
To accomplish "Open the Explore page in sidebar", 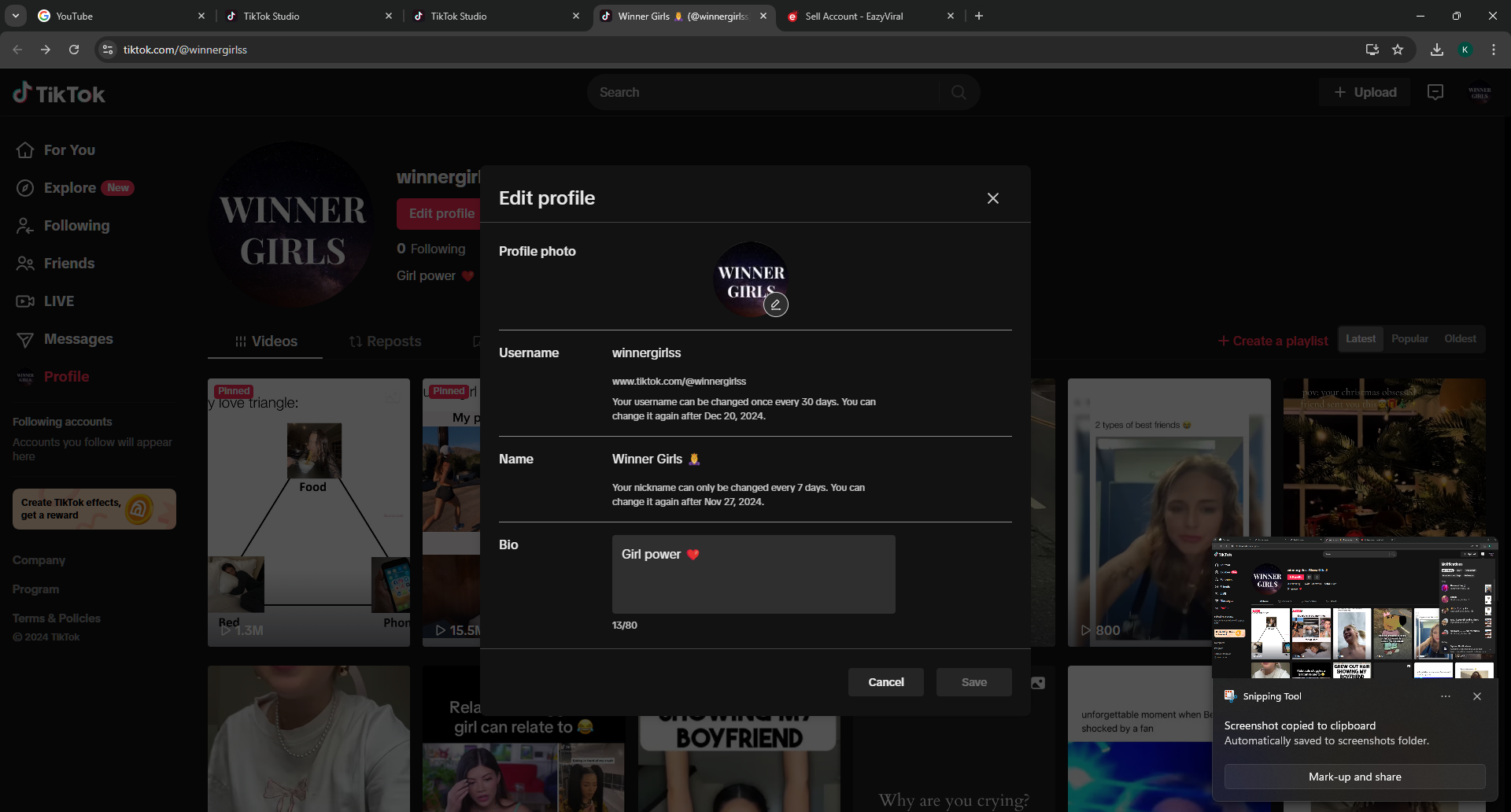I will click(75, 187).
